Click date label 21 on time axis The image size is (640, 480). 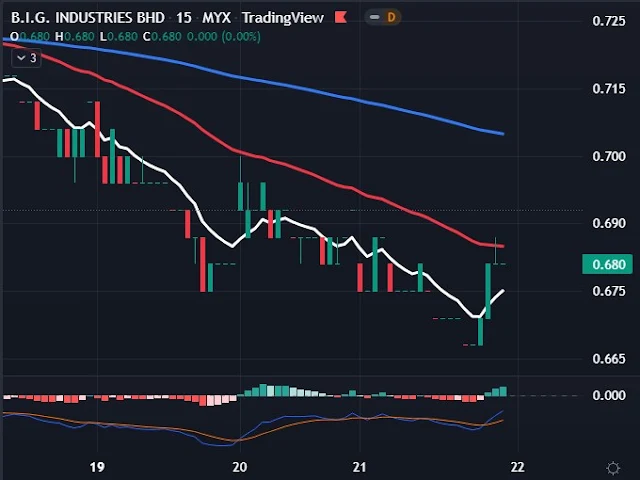pos(359,467)
